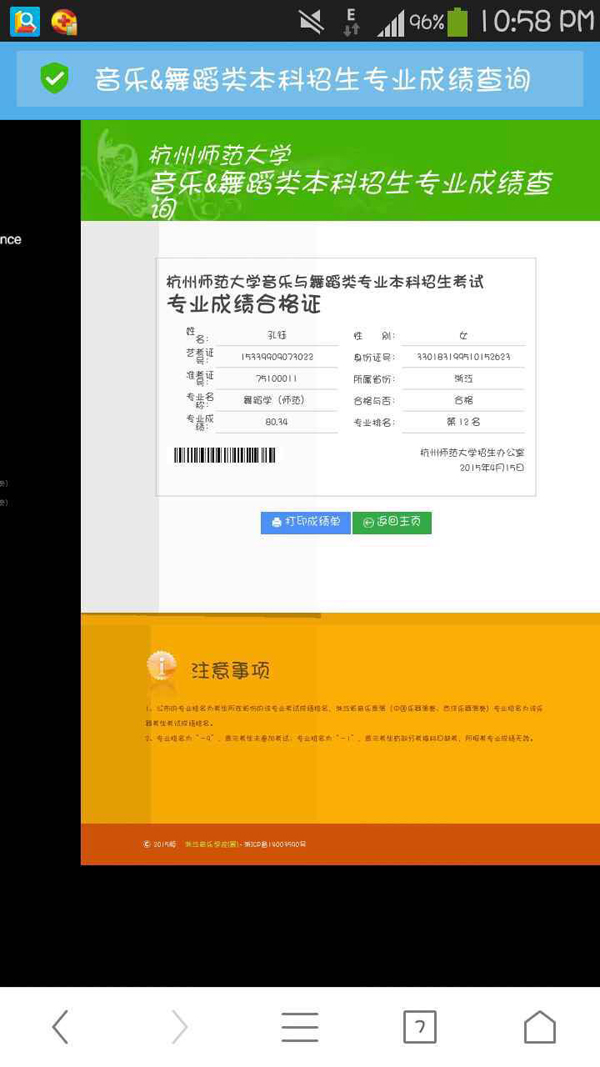Viewport: 600px width, 1067px height.
Task: Click the 返回主页 return home button
Action: (392, 523)
